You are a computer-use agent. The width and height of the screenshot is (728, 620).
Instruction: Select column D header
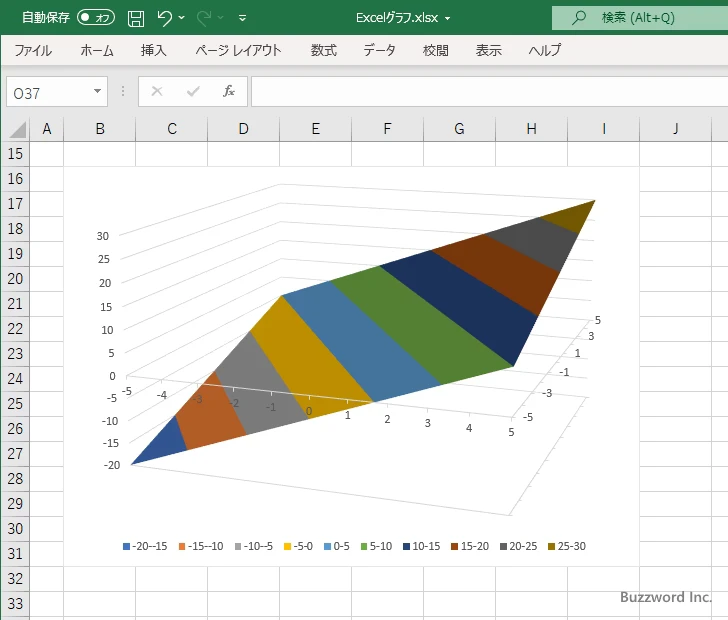[x=244, y=129]
